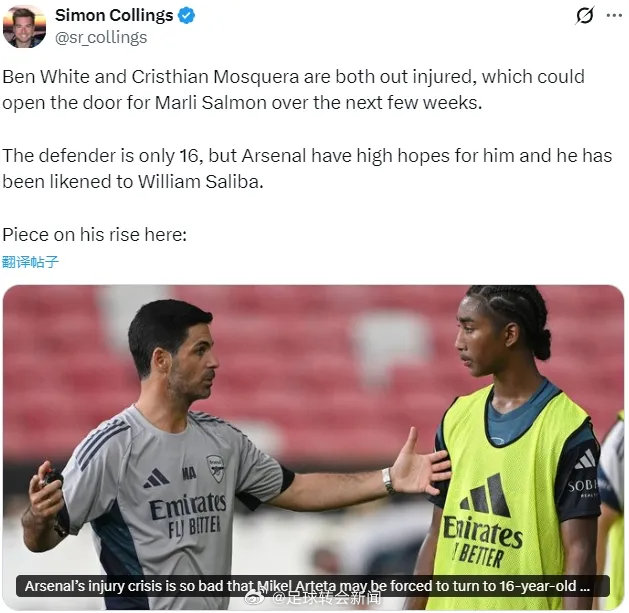Click the Arsenal crest on the grey shirt
629x613 pixels.
click(x=215, y=468)
